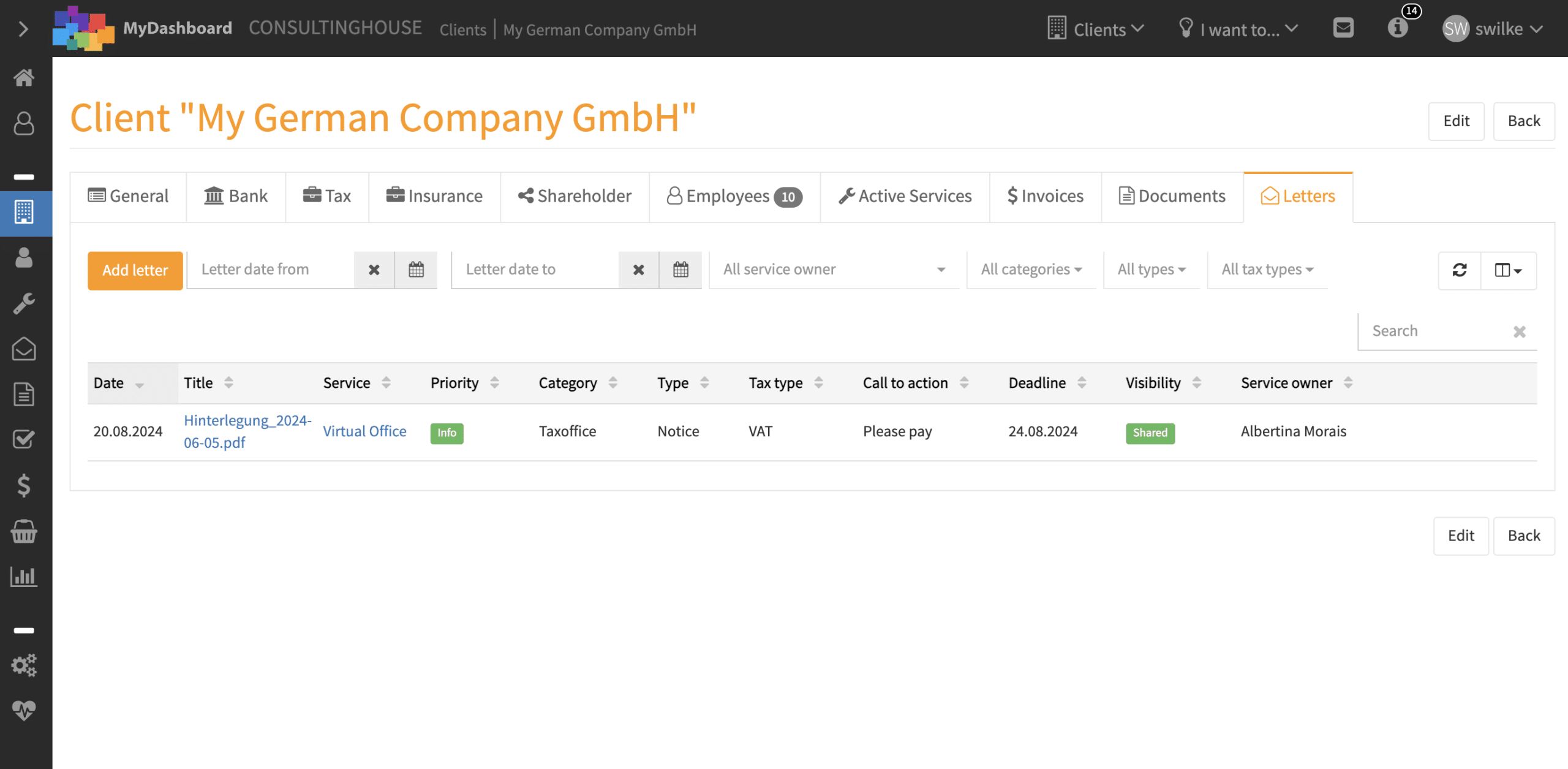The image size is (1568, 769).
Task: Open the user profile outline icon in sidebar
Action: (24, 123)
